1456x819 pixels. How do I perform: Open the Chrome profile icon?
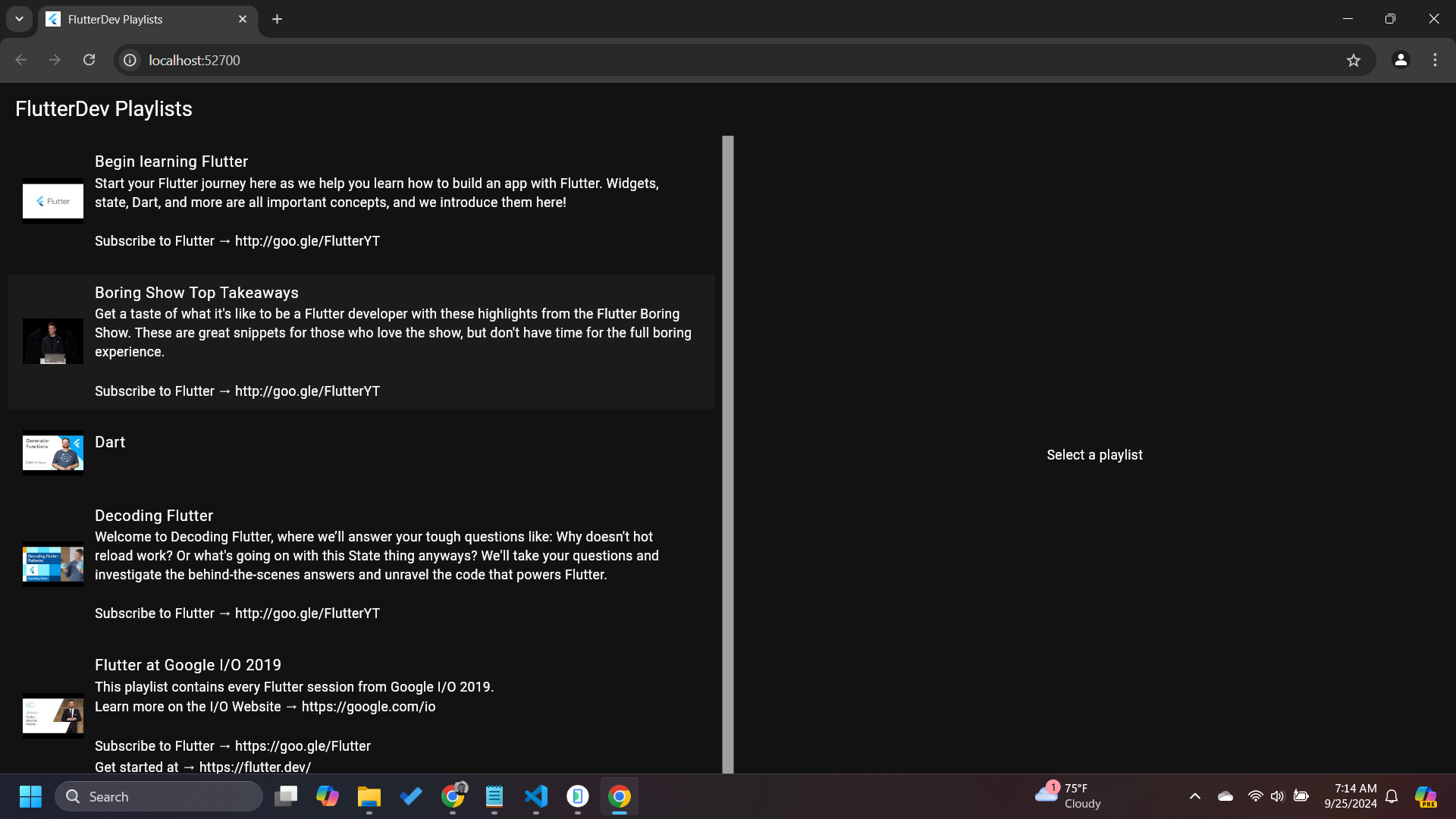click(1401, 60)
